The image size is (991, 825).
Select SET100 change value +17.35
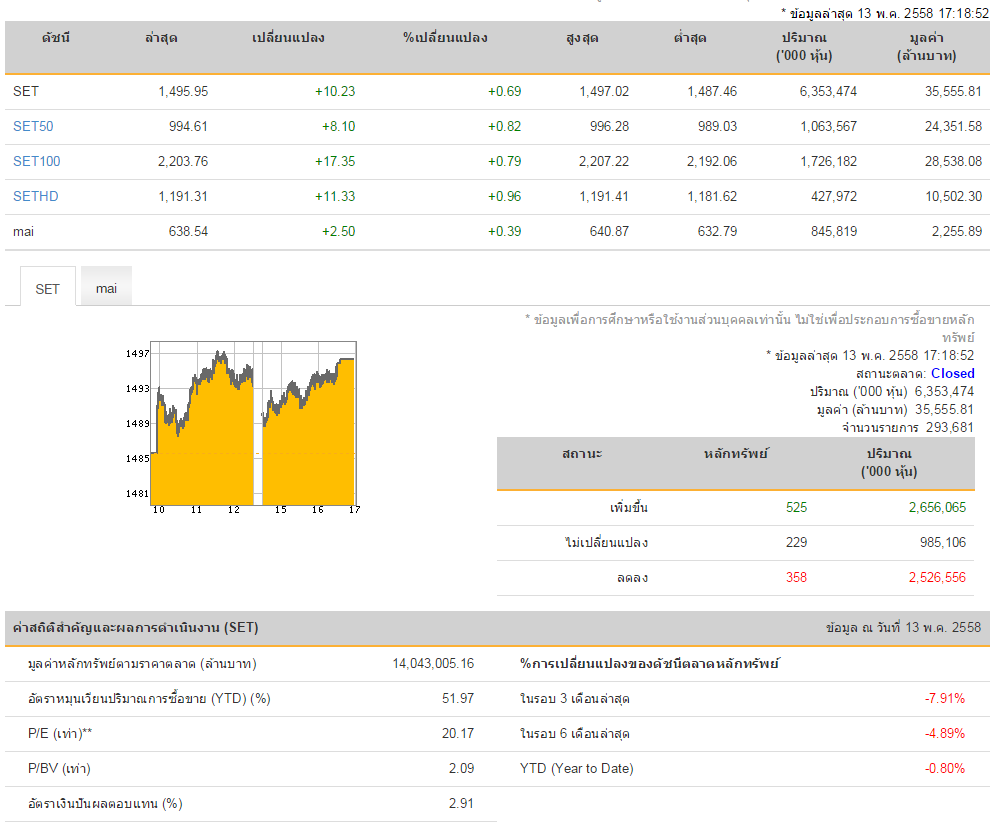(x=335, y=161)
